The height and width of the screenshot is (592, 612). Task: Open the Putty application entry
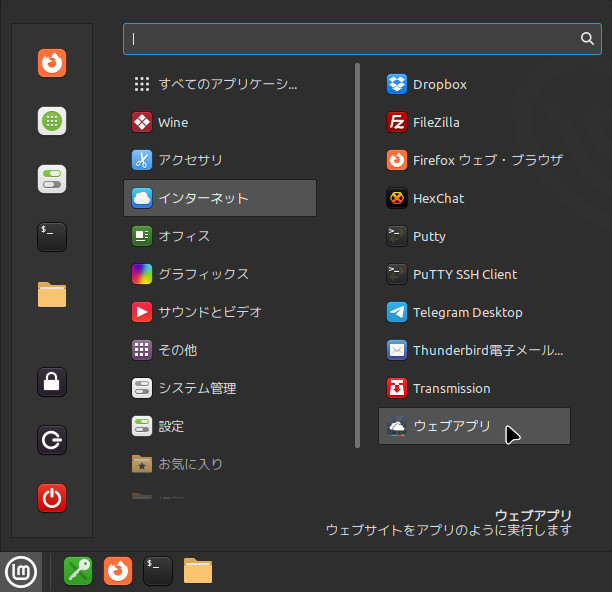coord(474,236)
